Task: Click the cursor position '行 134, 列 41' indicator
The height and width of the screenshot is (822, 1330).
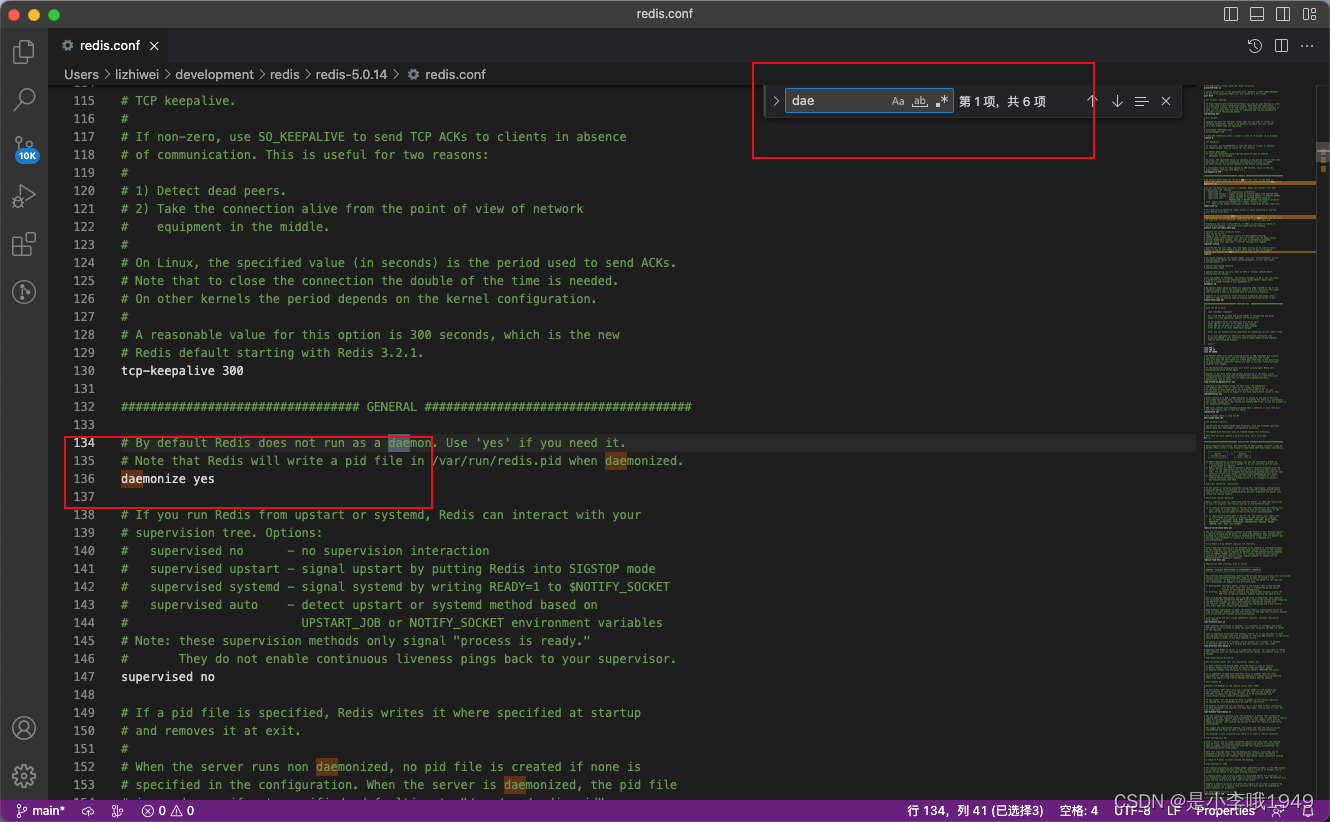Action: pos(975,811)
